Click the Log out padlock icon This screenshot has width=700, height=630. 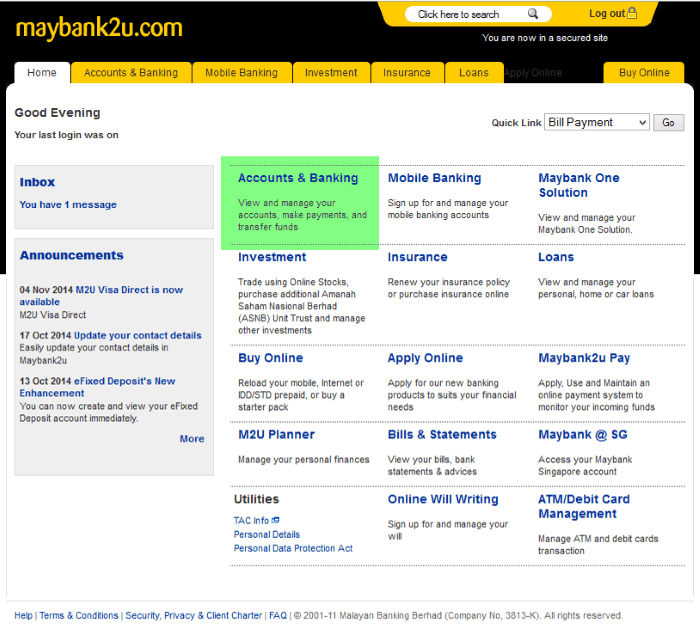(x=632, y=13)
